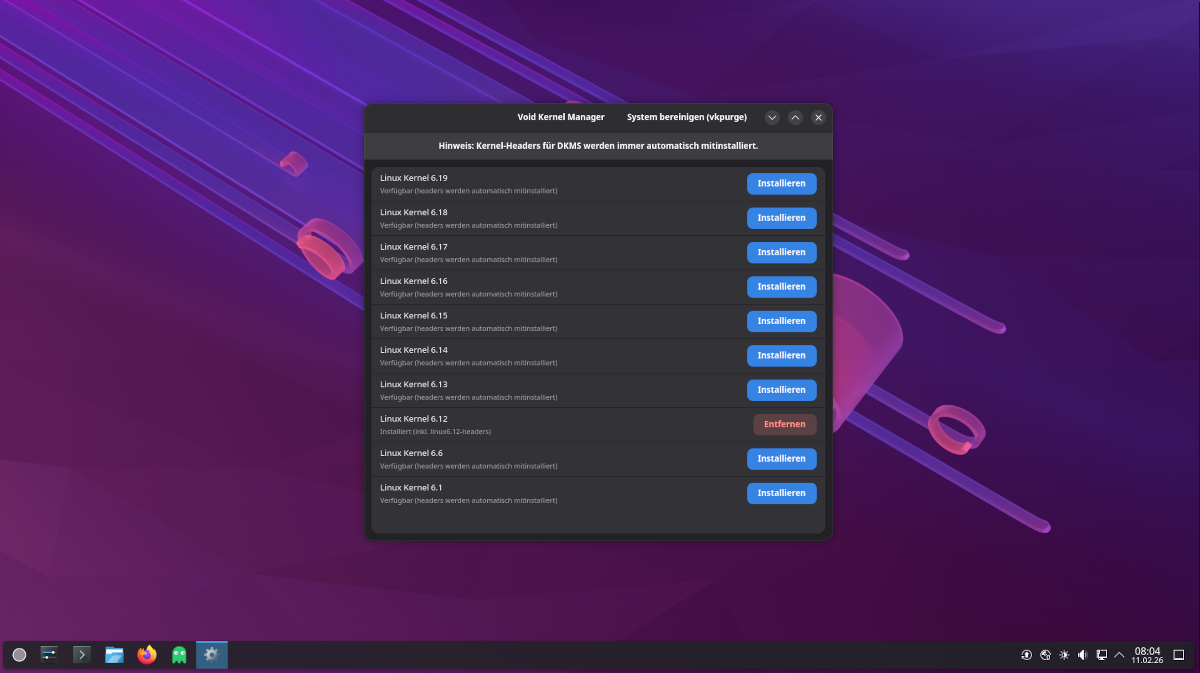Viewport: 1200px width, 673px height.
Task: Open the file manager in the taskbar
Action: click(x=114, y=654)
